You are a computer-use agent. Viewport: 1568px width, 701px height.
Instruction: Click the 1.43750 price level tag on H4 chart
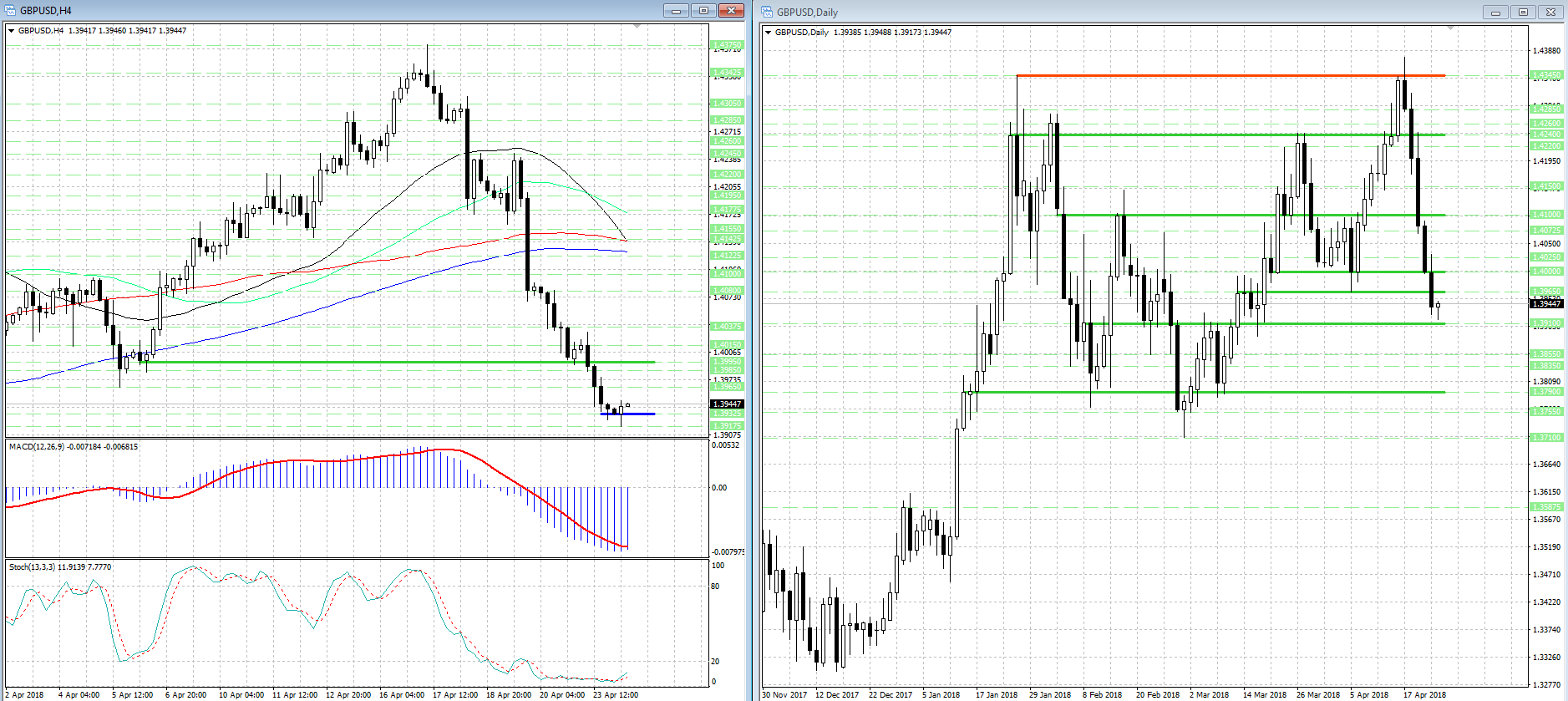click(x=726, y=44)
